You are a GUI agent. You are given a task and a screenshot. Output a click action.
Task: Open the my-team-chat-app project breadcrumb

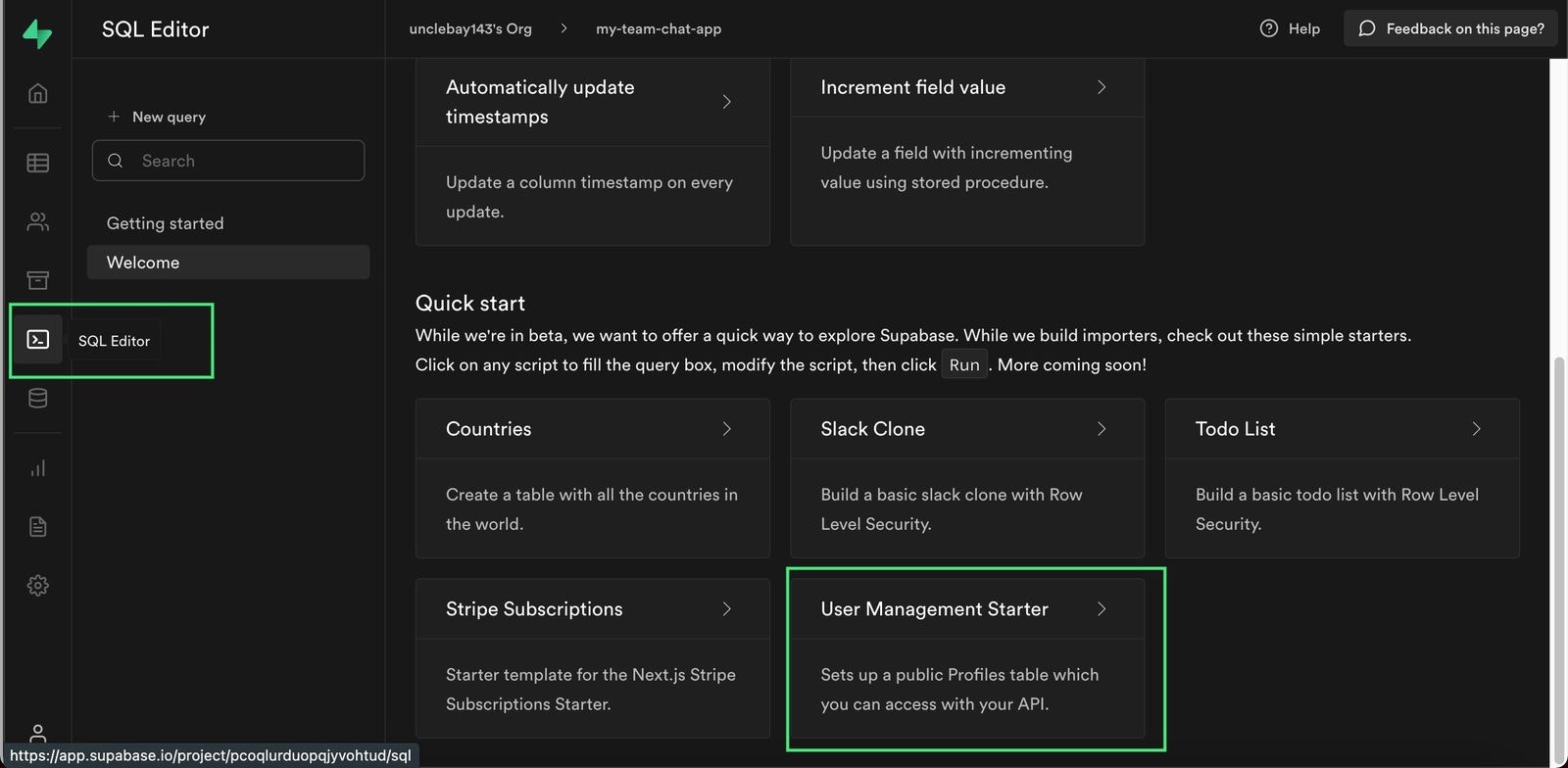pyautogui.click(x=659, y=28)
